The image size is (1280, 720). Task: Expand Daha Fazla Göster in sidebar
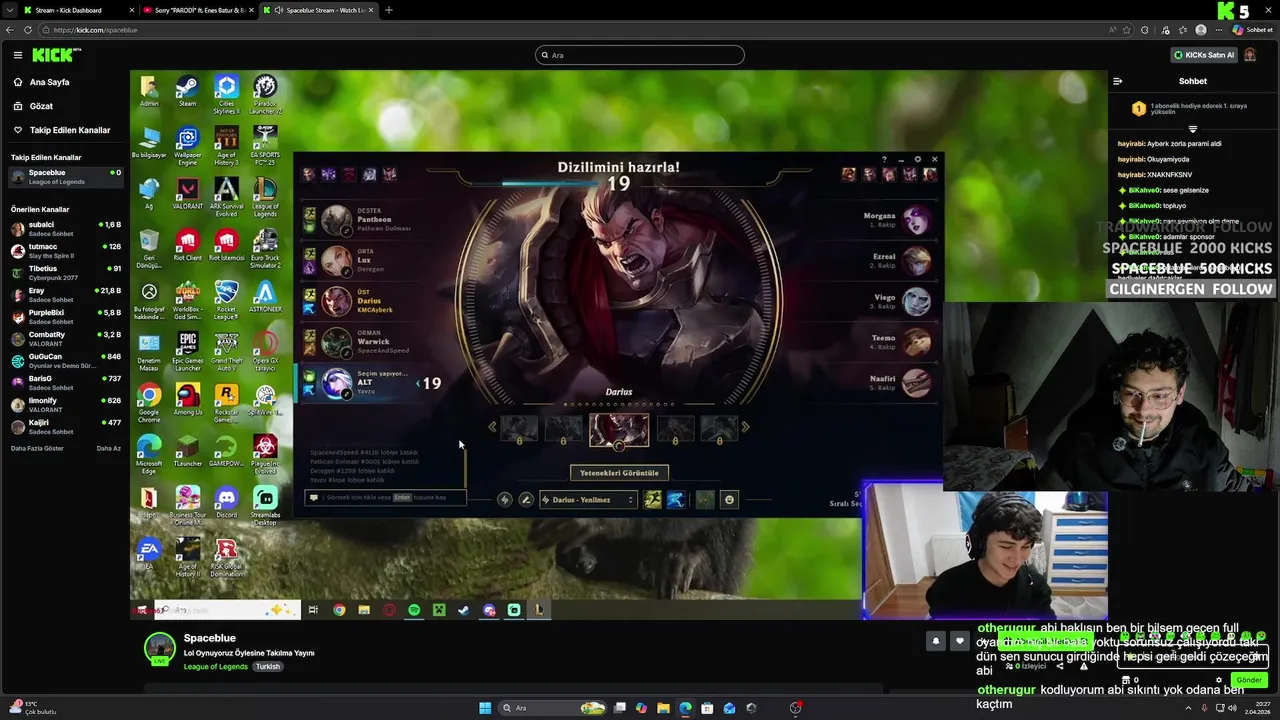[x=37, y=448]
